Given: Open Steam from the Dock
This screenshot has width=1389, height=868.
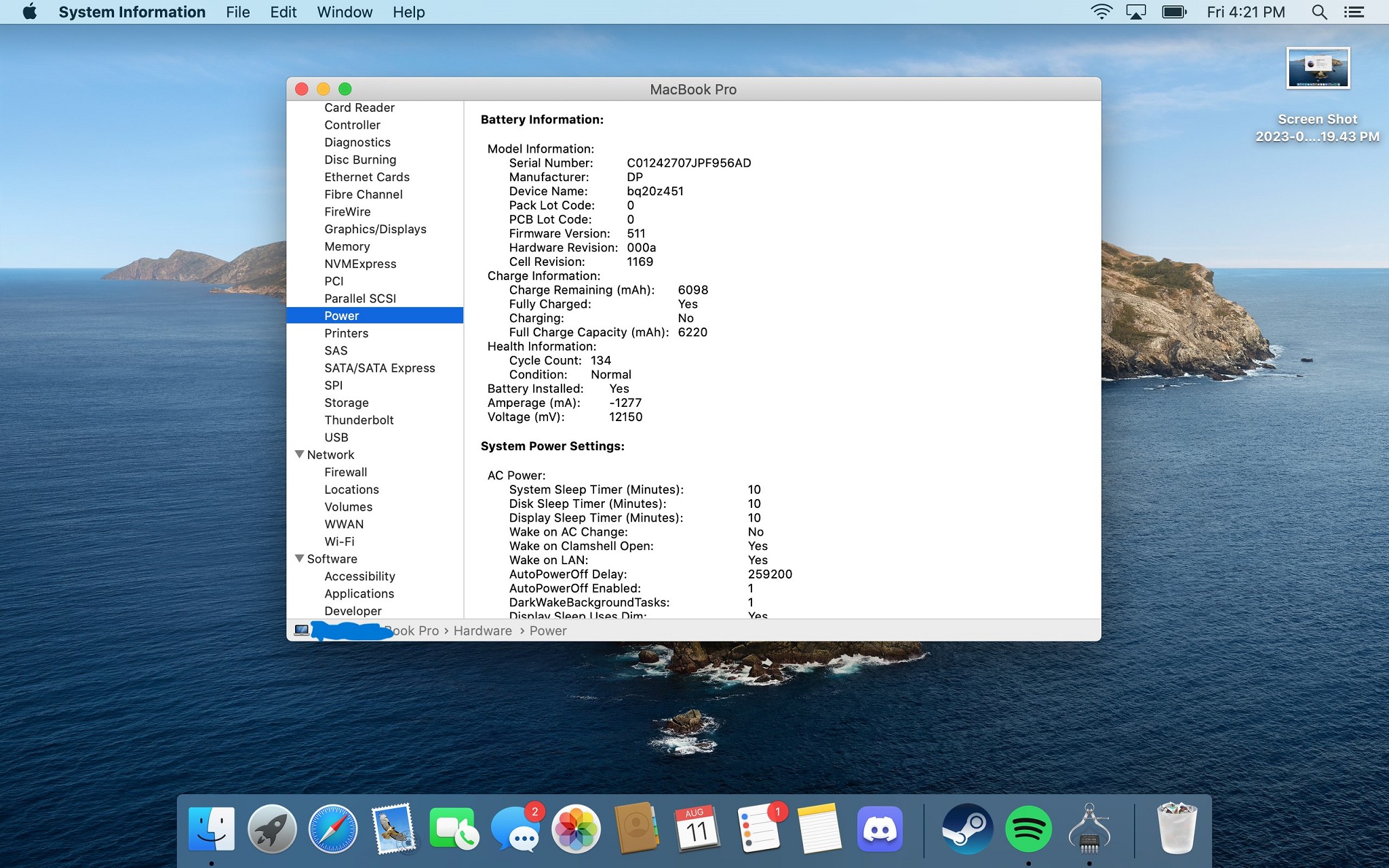Looking at the screenshot, I should point(967,829).
